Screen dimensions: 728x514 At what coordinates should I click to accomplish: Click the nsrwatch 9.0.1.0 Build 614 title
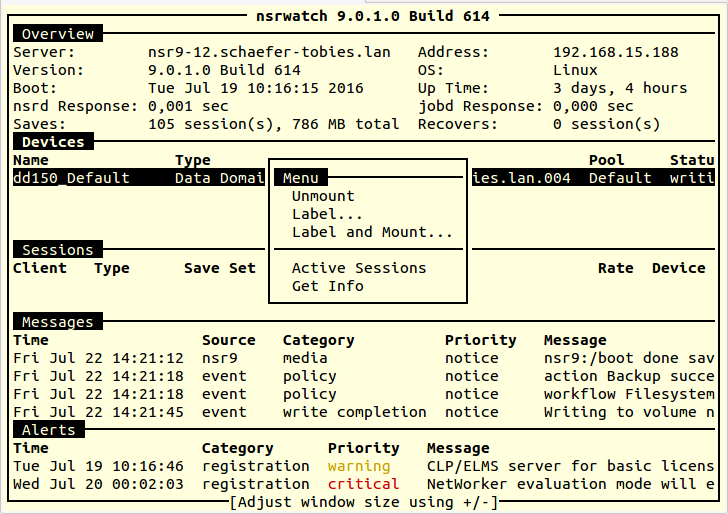[x=373, y=16]
